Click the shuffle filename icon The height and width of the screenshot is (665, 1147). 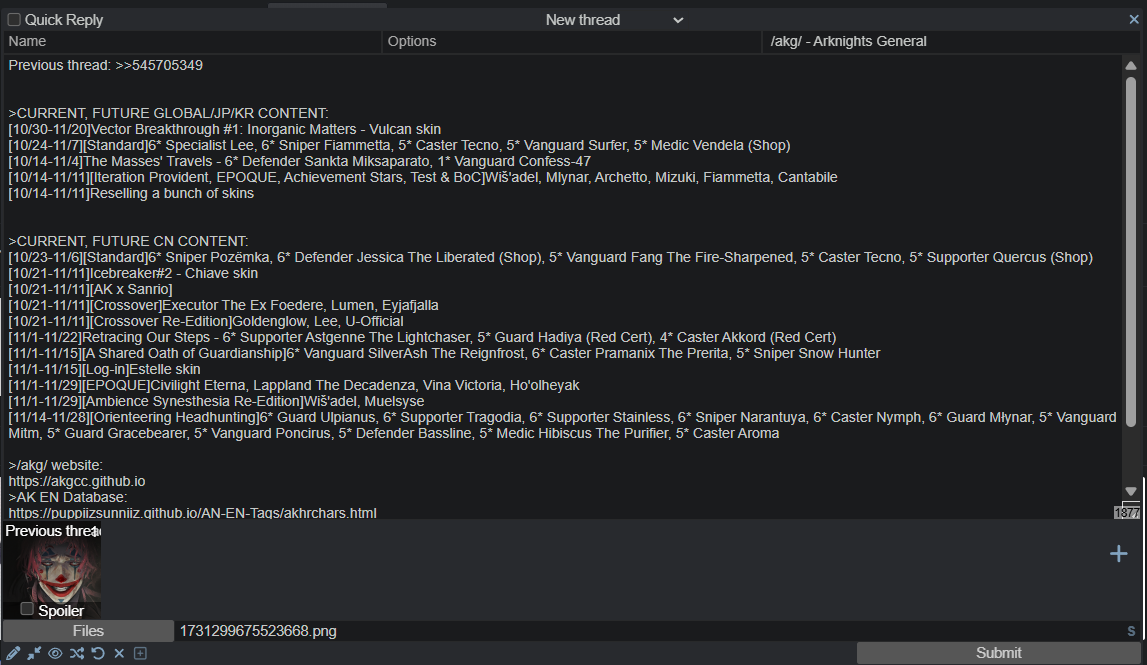[77, 653]
